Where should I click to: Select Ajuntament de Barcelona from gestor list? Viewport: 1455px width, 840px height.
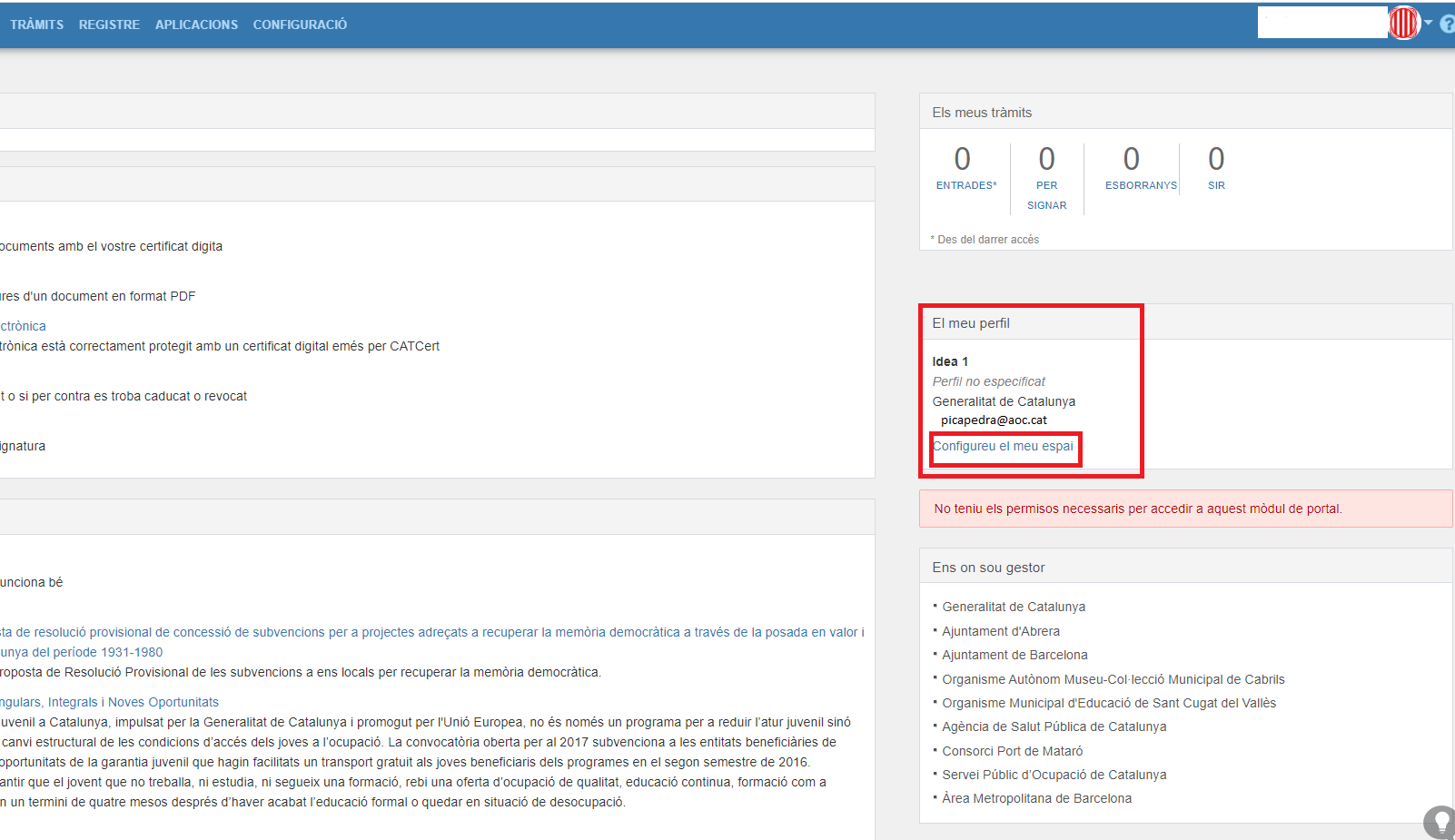click(1015, 655)
